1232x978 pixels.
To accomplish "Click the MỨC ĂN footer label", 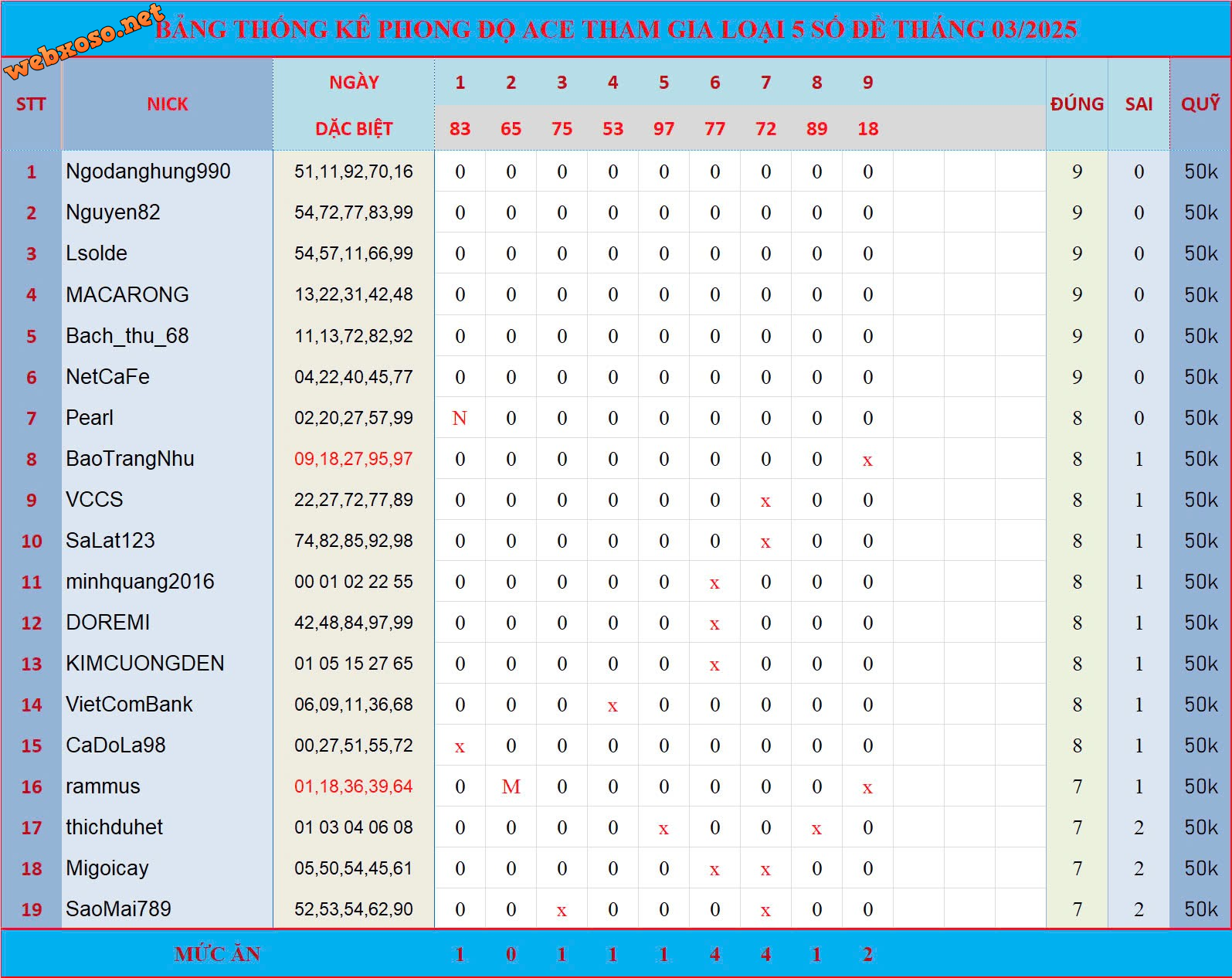I will pos(218,954).
